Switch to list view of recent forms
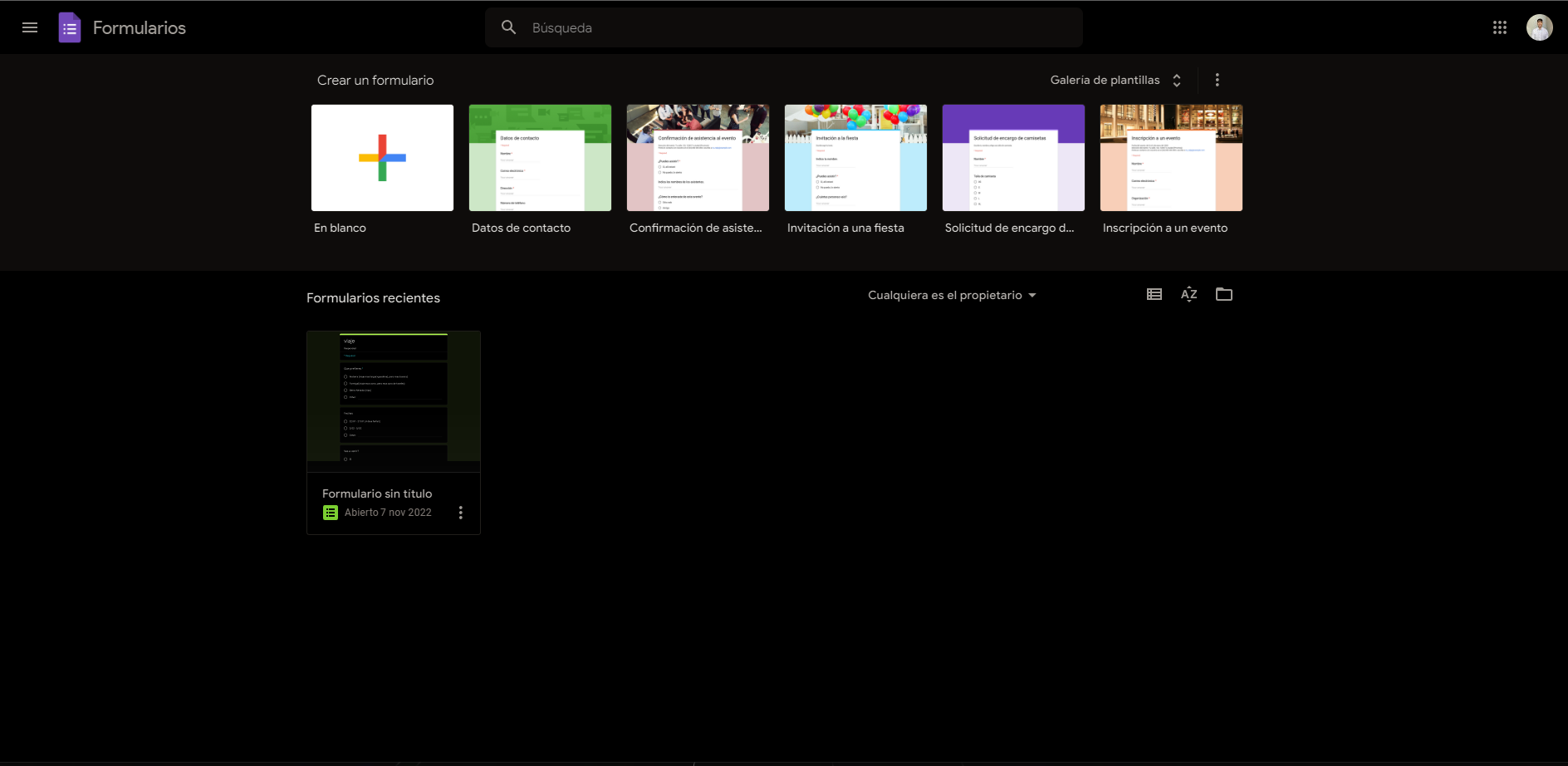1568x766 pixels. click(x=1154, y=294)
